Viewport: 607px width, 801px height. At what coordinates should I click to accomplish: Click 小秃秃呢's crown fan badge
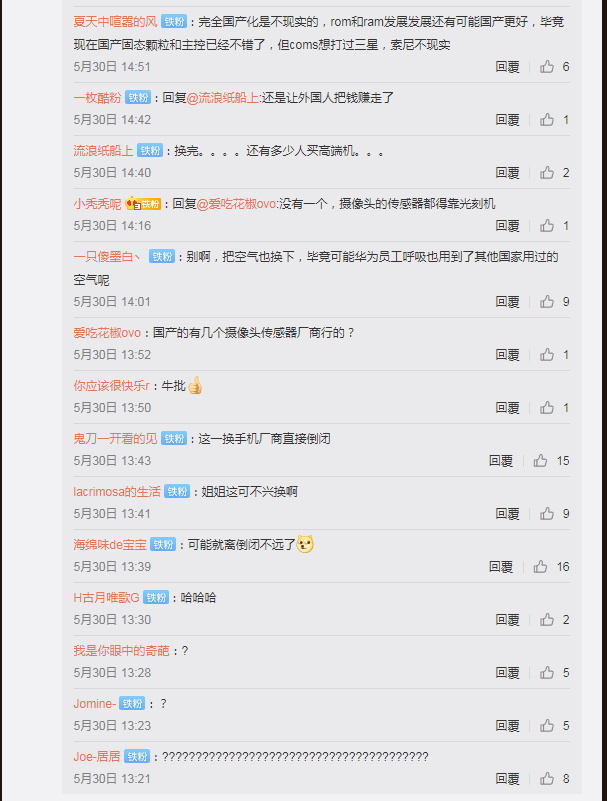coord(143,204)
